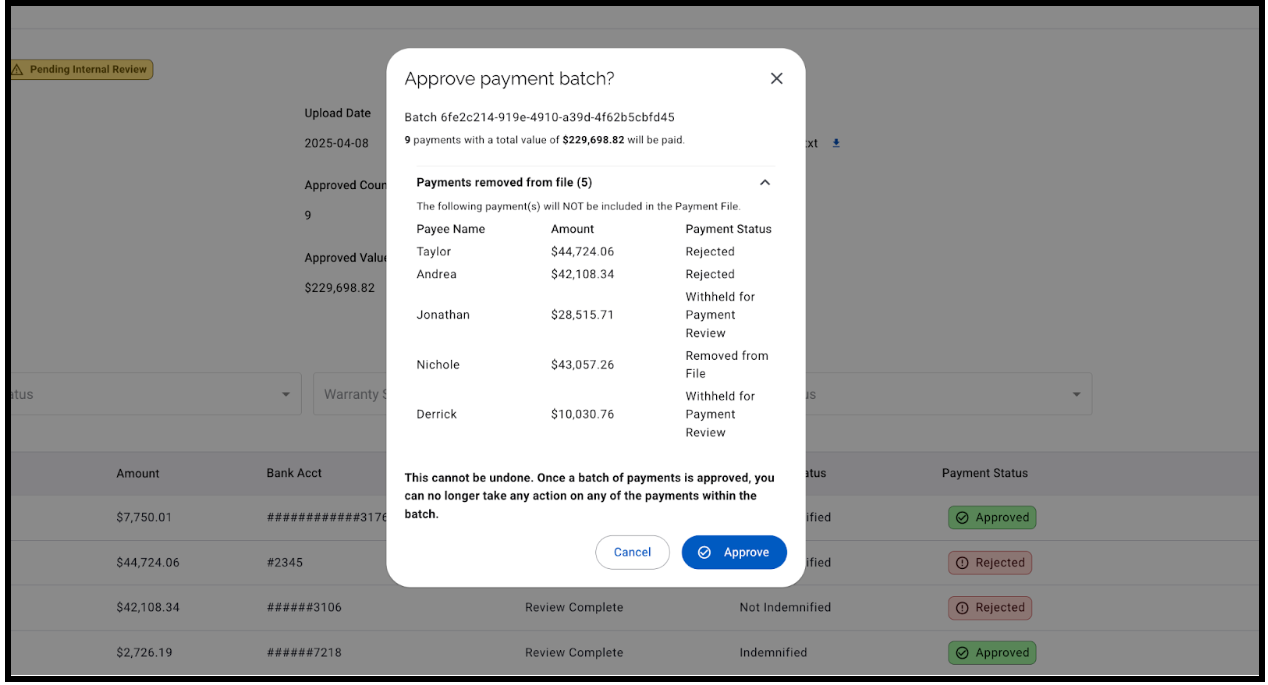Image resolution: width=1268 pixels, height=685 pixels.
Task: Click payee name Nichole in dialog
Action: (x=438, y=365)
